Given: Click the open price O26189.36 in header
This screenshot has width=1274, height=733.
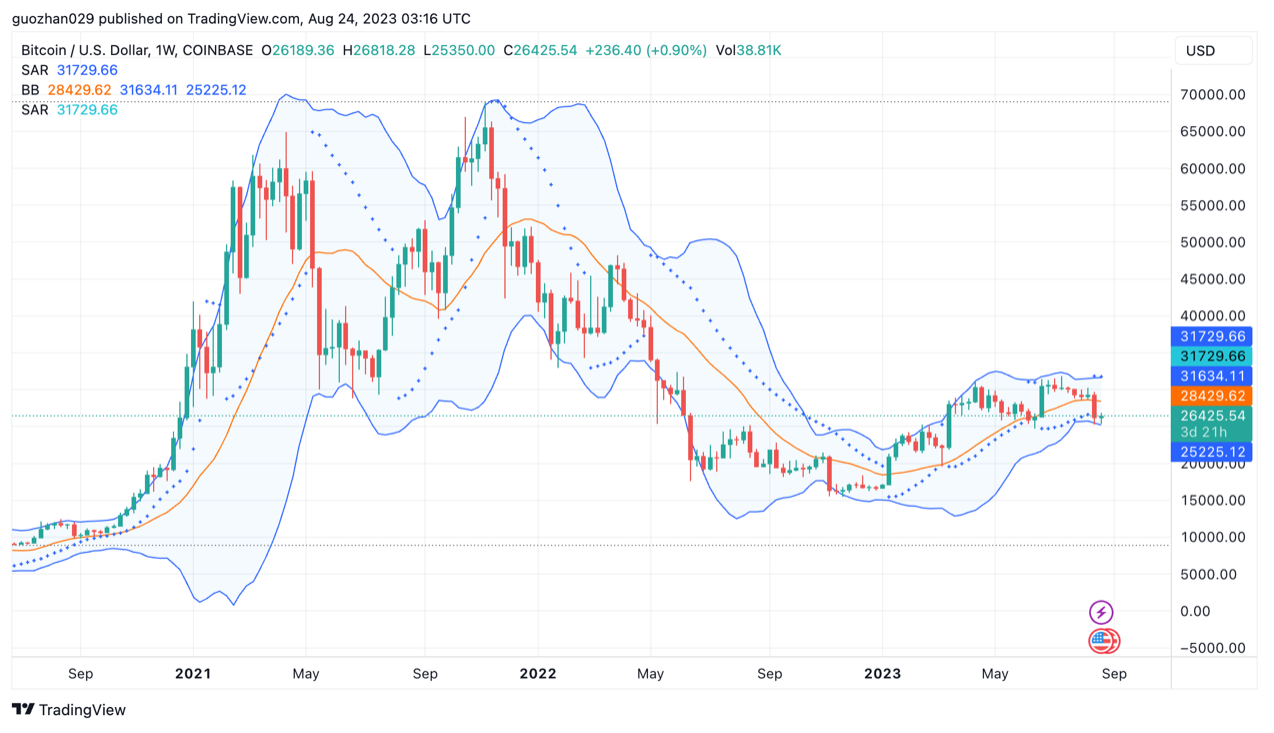Looking at the screenshot, I should [298, 50].
